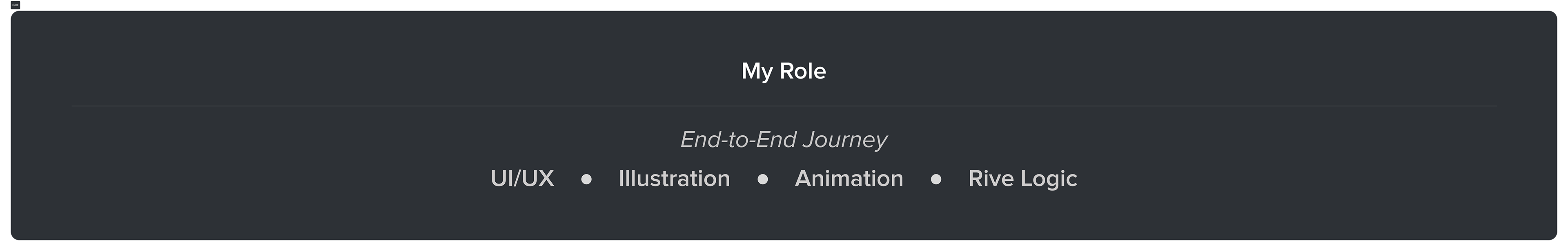The height and width of the screenshot is (251, 1568).
Task: Select the My Role heading
Action: (x=784, y=71)
